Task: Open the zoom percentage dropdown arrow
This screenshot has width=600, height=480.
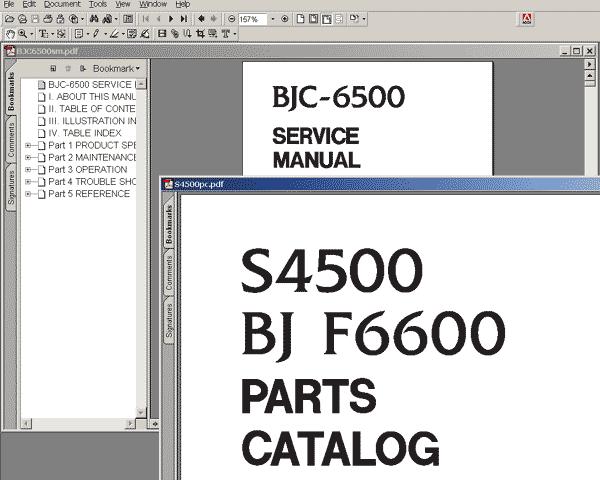Action: click(x=272, y=19)
